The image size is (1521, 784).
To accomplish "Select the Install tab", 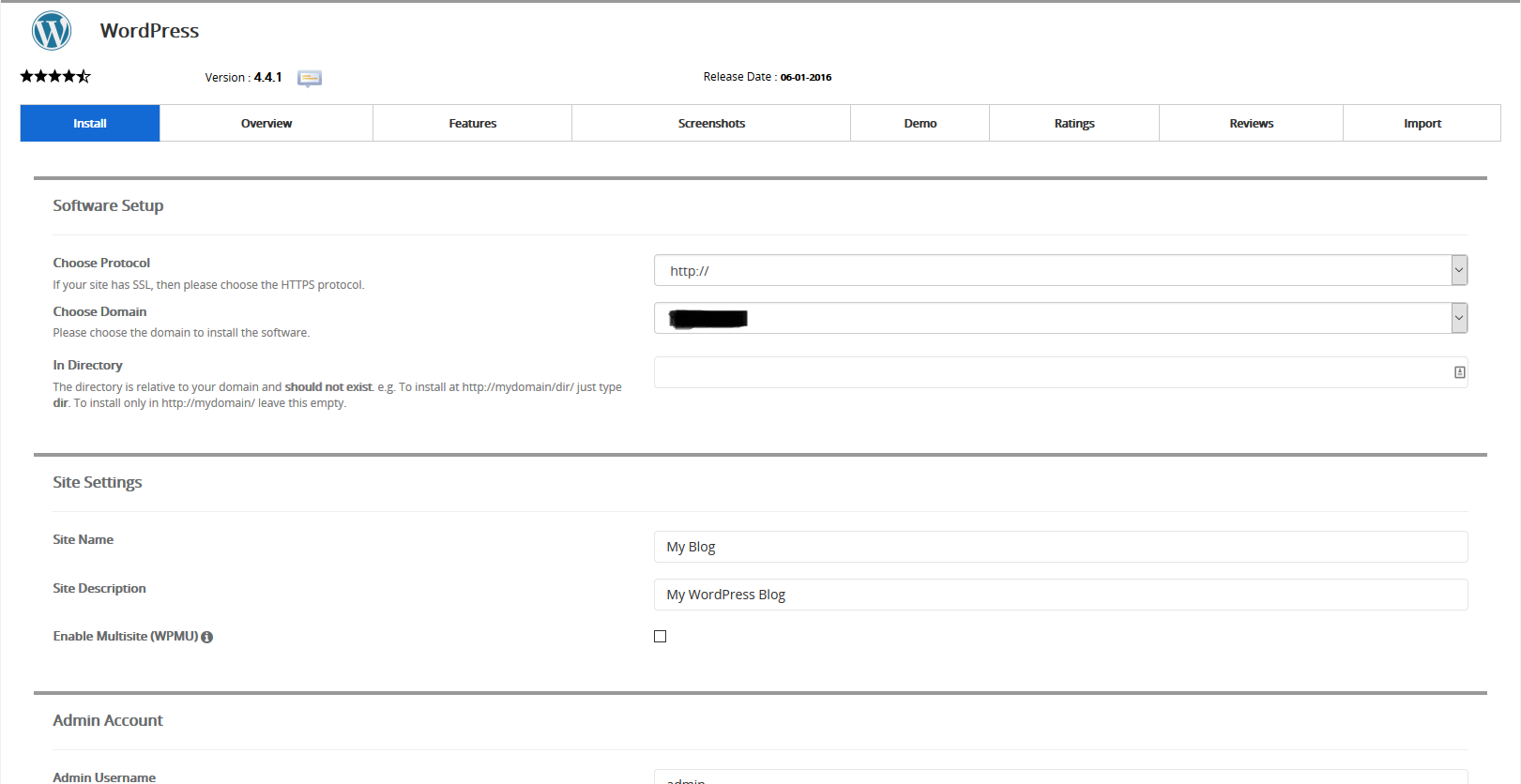I will [x=90, y=123].
